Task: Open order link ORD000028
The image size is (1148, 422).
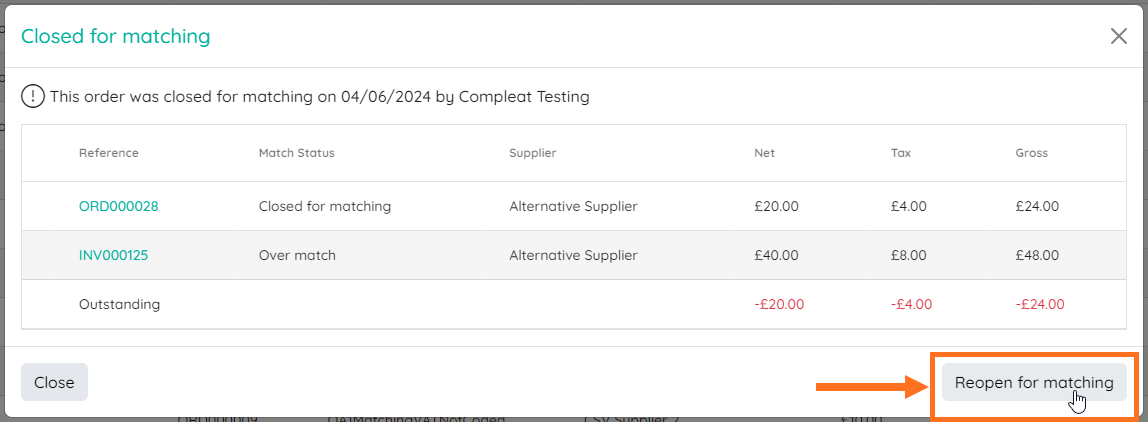Action: point(119,207)
